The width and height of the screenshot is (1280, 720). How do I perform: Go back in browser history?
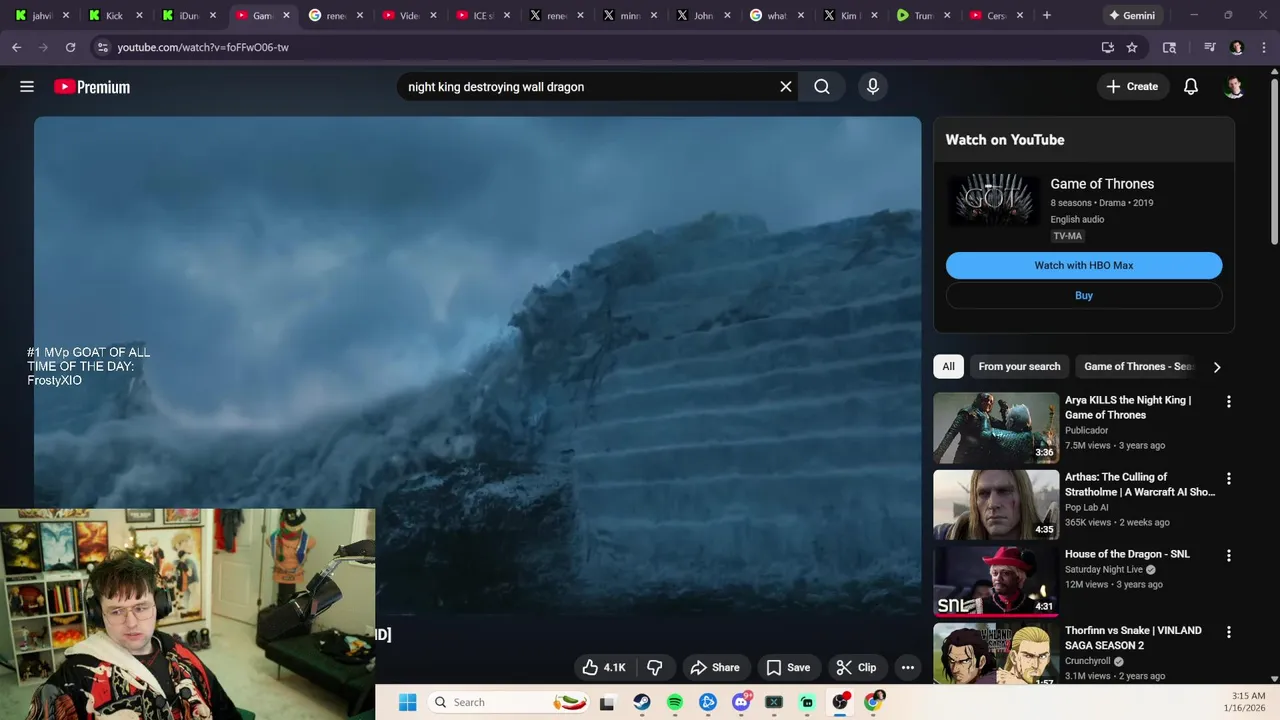click(16, 47)
